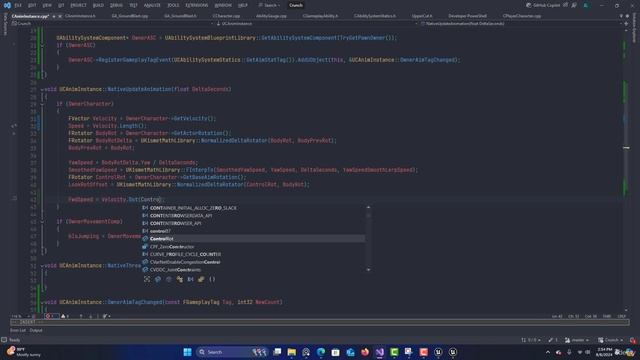Select CURVE_PROFILE_CYCLE_COUNTER suggestion
Image resolution: width=640 pixels, height=360 pixels.
(253, 254)
